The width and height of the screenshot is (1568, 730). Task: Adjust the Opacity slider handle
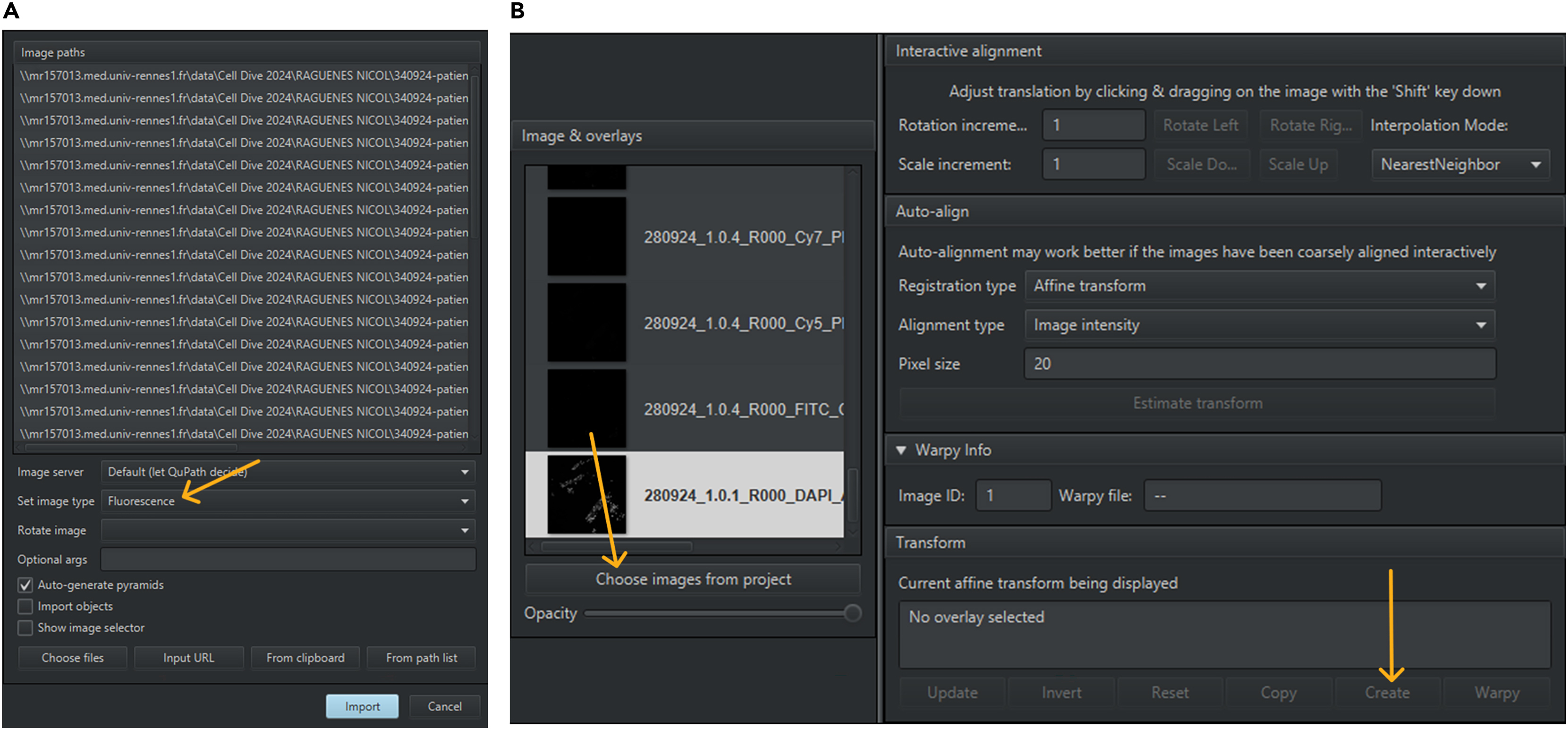pyautogui.click(x=853, y=613)
